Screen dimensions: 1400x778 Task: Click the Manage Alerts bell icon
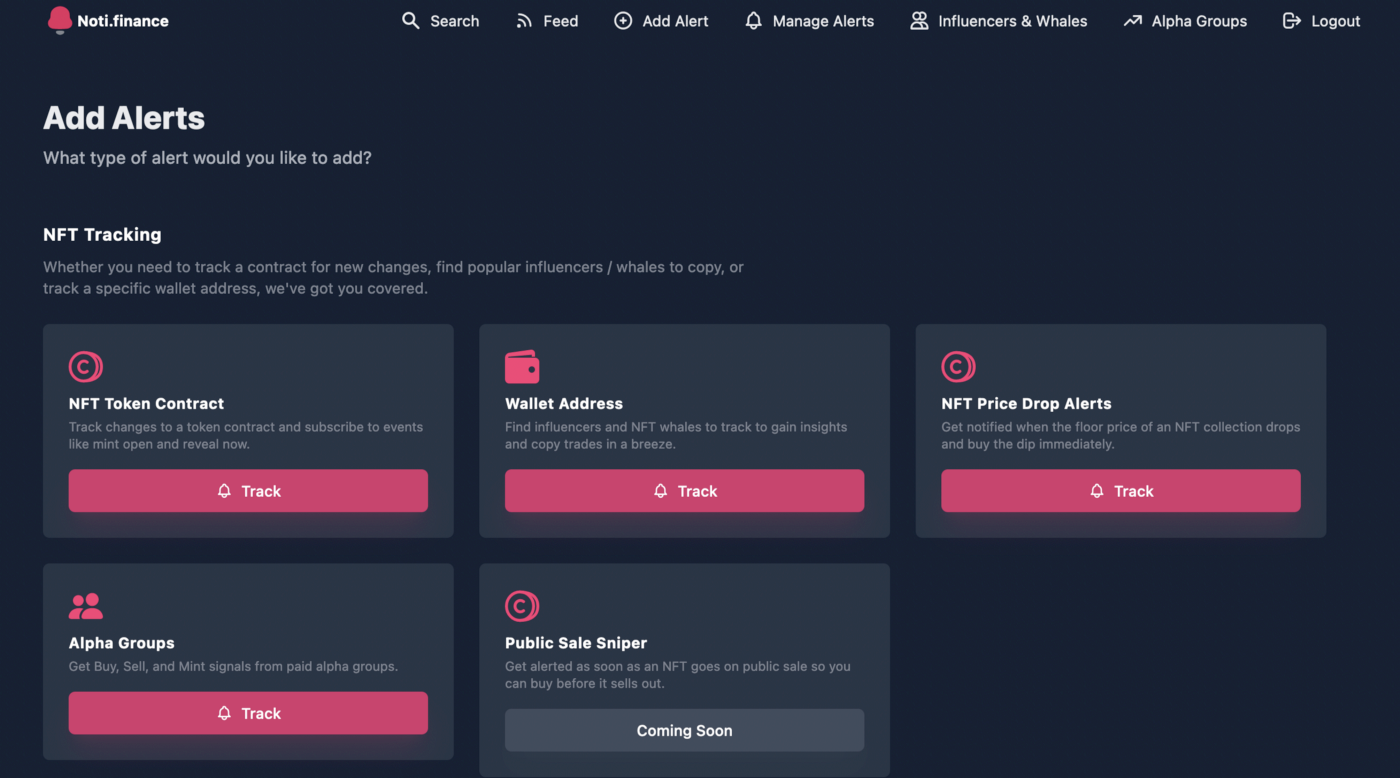pos(754,21)
